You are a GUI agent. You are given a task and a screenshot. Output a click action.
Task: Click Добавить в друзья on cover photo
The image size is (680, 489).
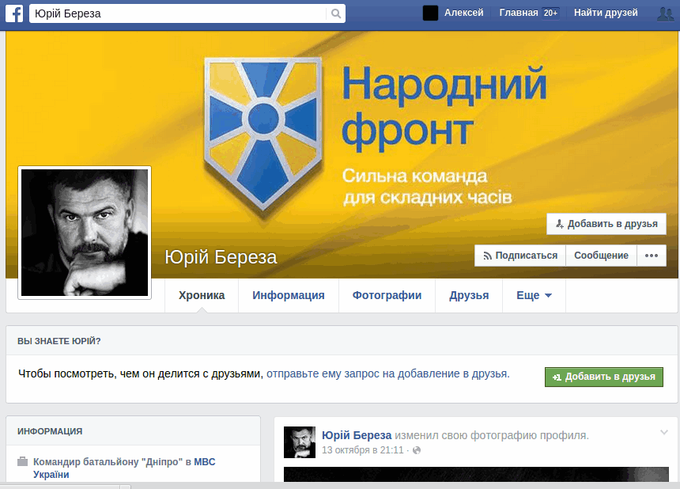pyautogui.click(x=606, y=224)
